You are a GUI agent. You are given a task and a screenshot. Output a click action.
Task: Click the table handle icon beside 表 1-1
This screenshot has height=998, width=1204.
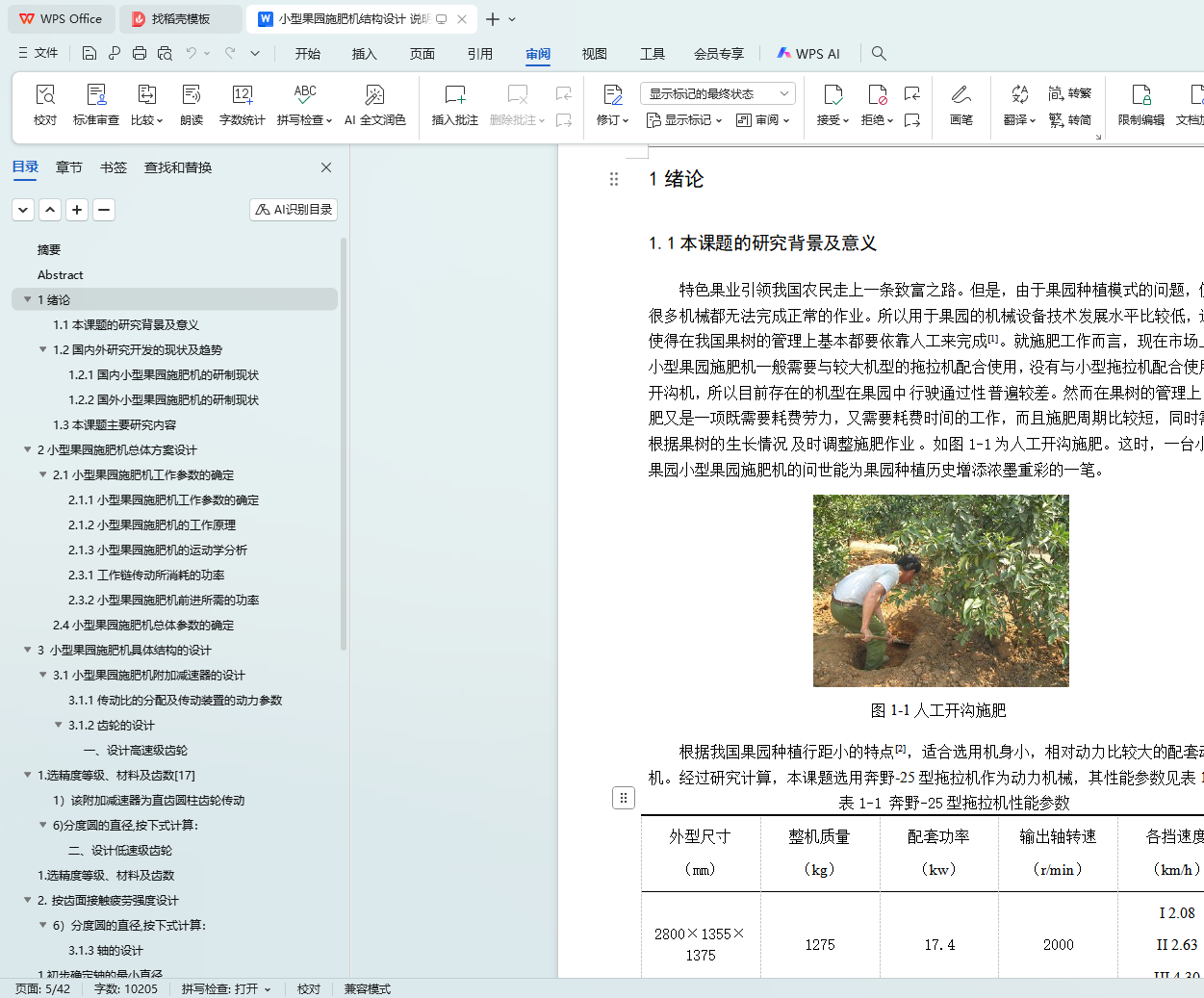pyautogui.click(x=624, y=798)
